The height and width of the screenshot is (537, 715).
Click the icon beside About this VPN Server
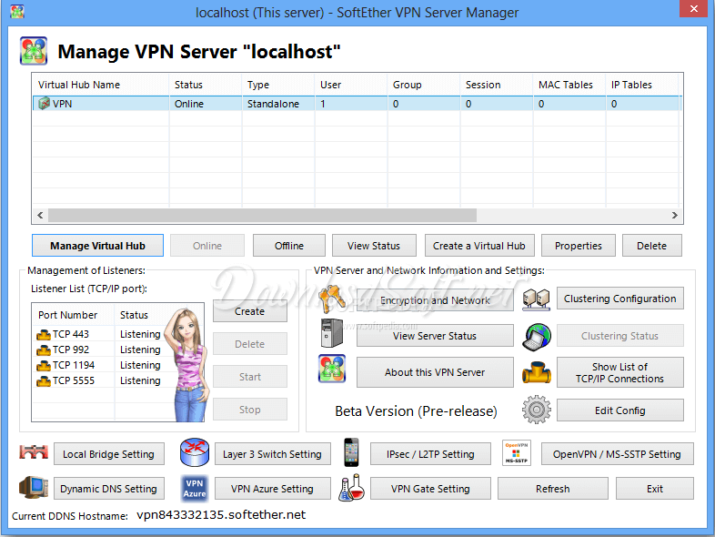coord(332,368)
